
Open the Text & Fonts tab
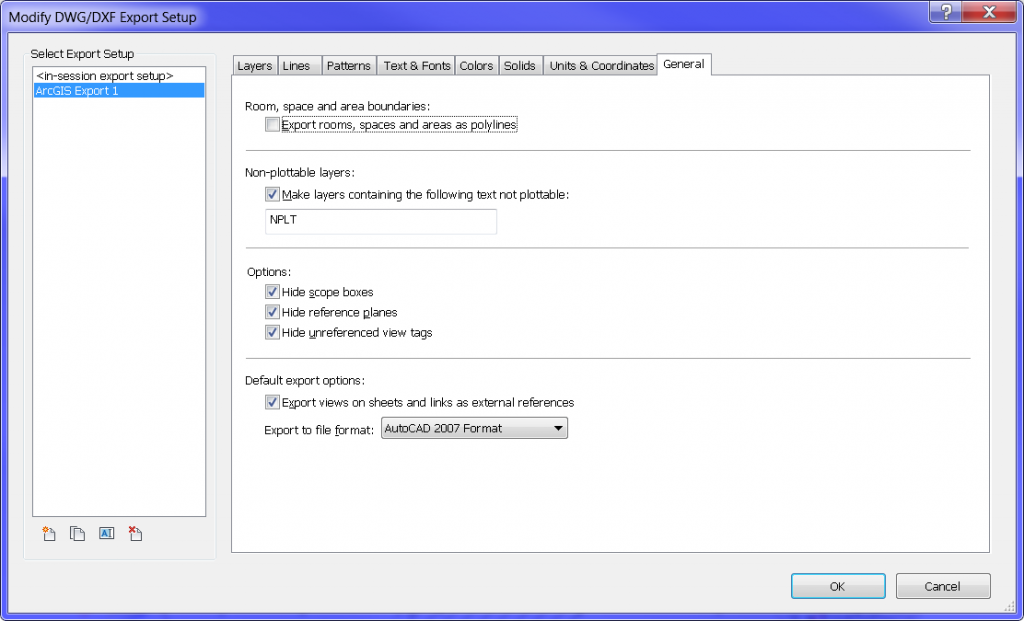(x=416, y=64)
